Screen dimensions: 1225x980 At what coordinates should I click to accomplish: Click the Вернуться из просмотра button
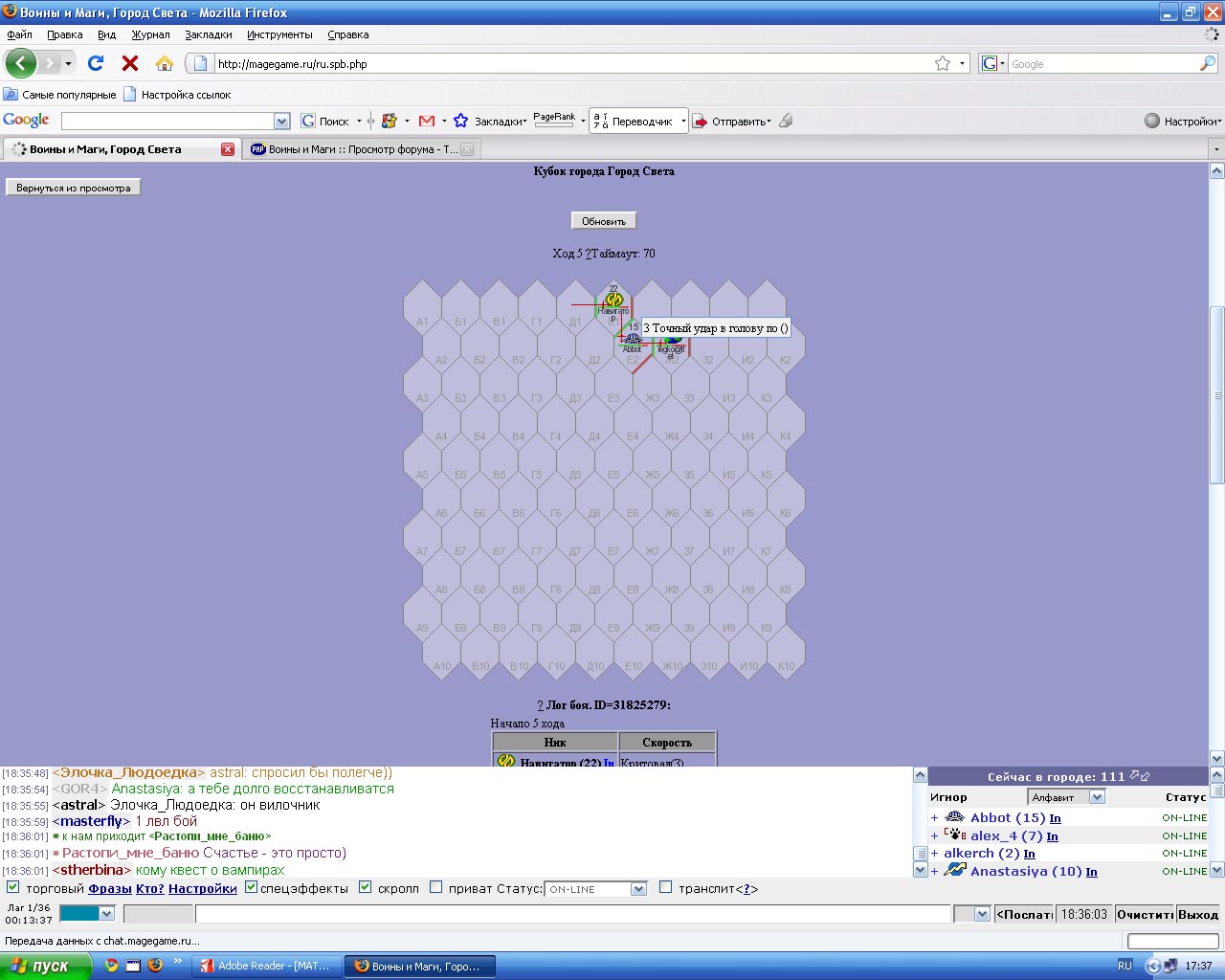[74, 188]
